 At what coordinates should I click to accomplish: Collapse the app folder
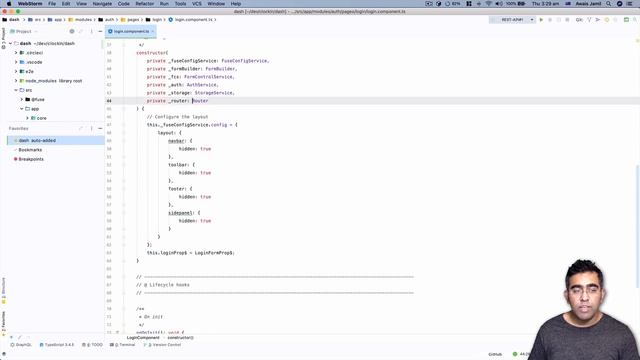[22, 109]
